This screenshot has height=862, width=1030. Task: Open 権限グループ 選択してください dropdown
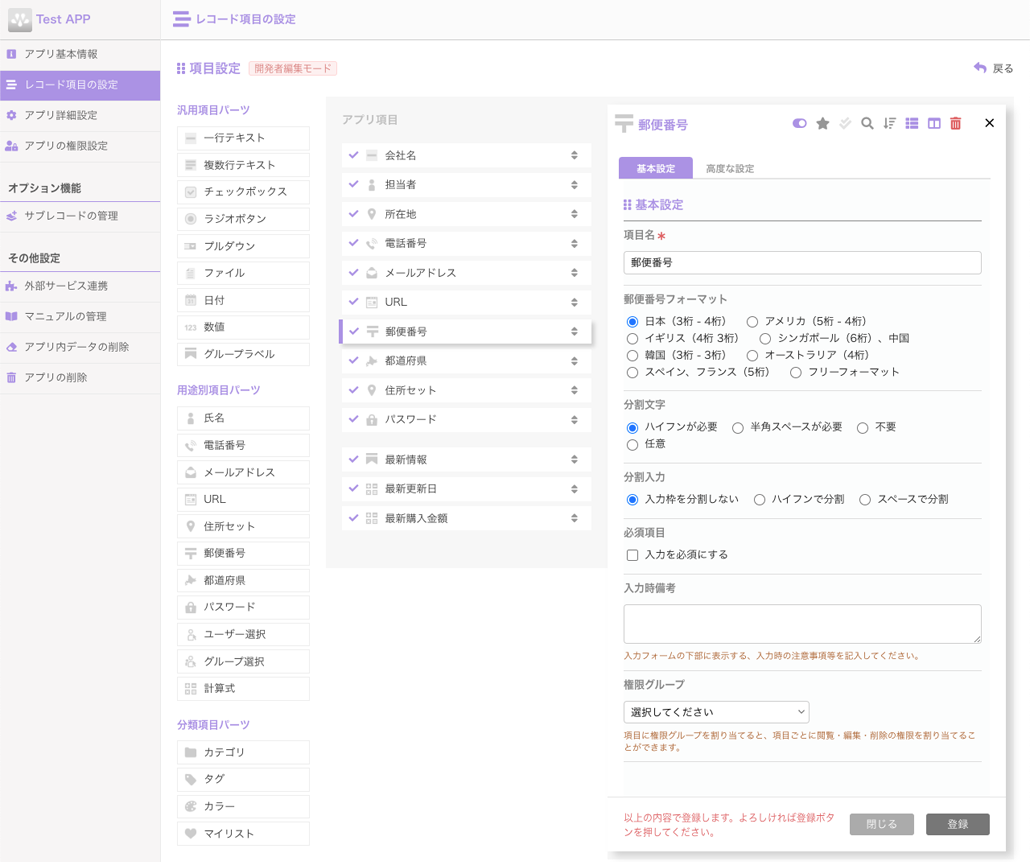(x=716, y=712)
